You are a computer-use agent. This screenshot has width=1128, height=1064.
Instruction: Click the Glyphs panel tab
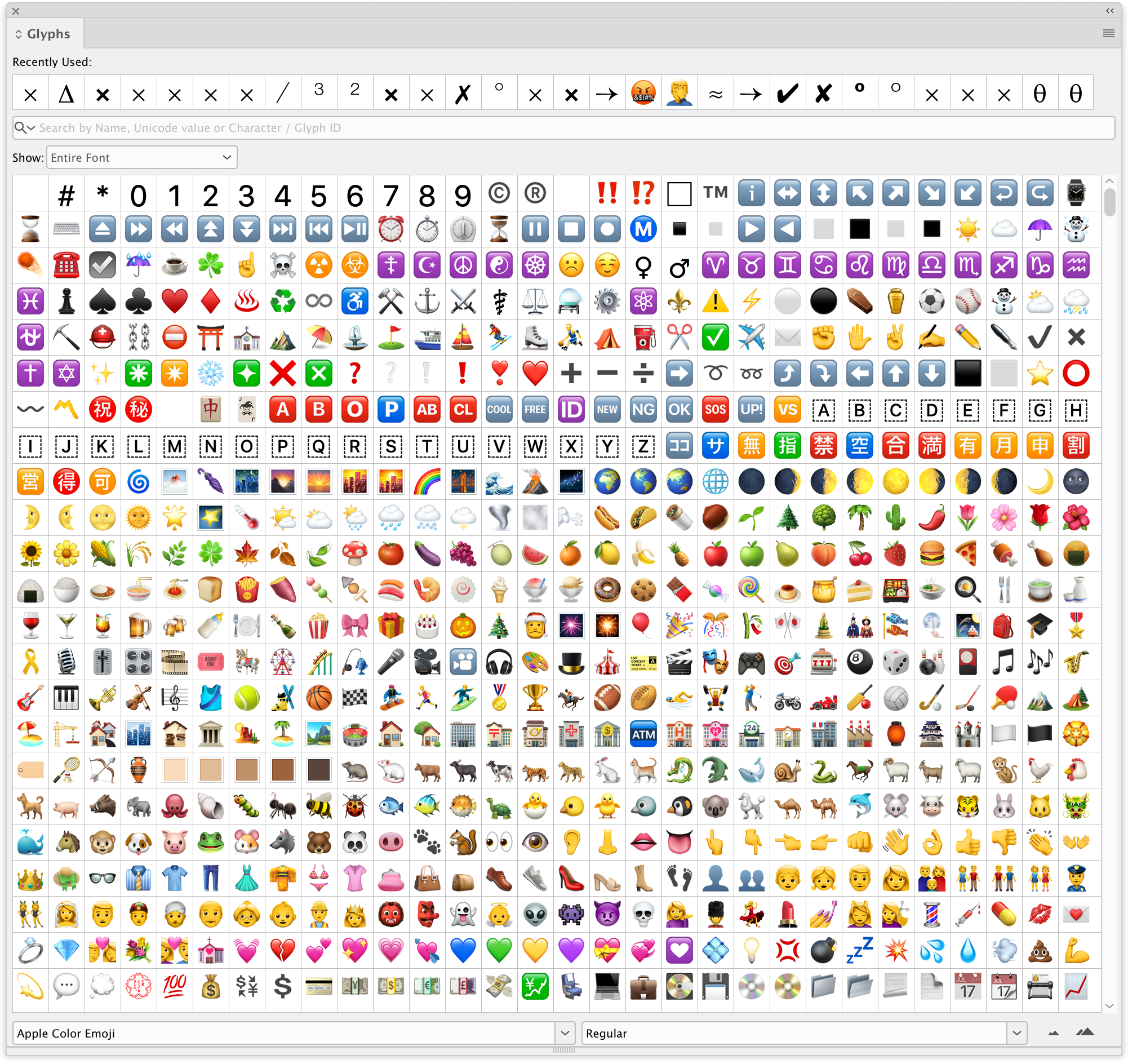coord(48,34)
